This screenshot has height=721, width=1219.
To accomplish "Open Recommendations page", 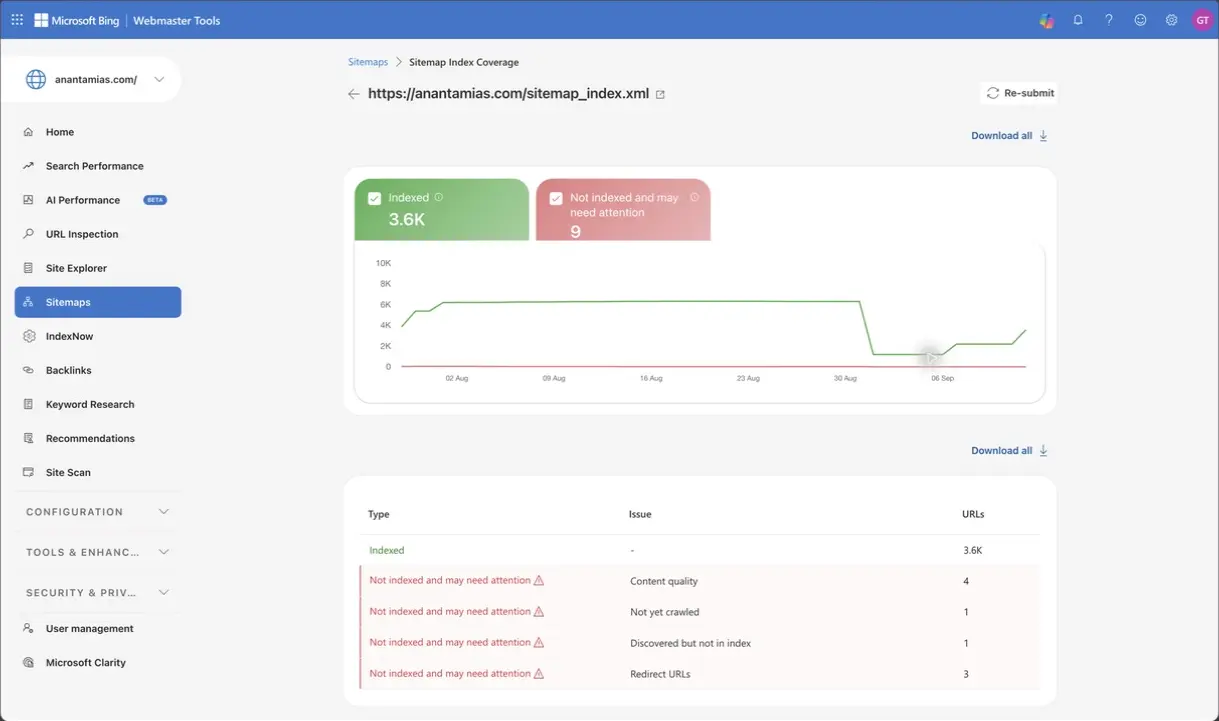I will point(98,438).
